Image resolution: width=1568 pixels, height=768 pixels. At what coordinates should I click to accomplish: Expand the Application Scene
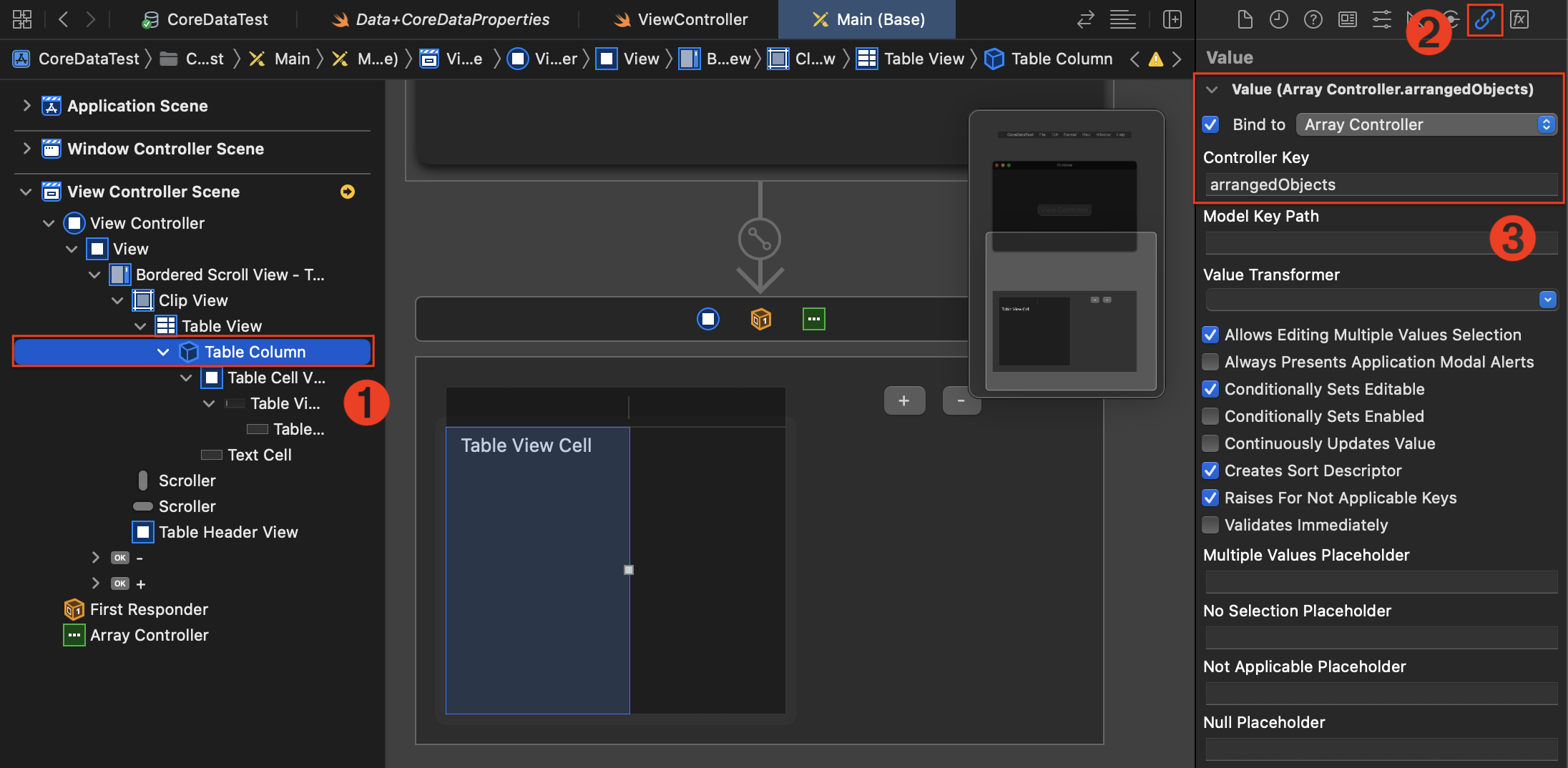pos(26,106)
